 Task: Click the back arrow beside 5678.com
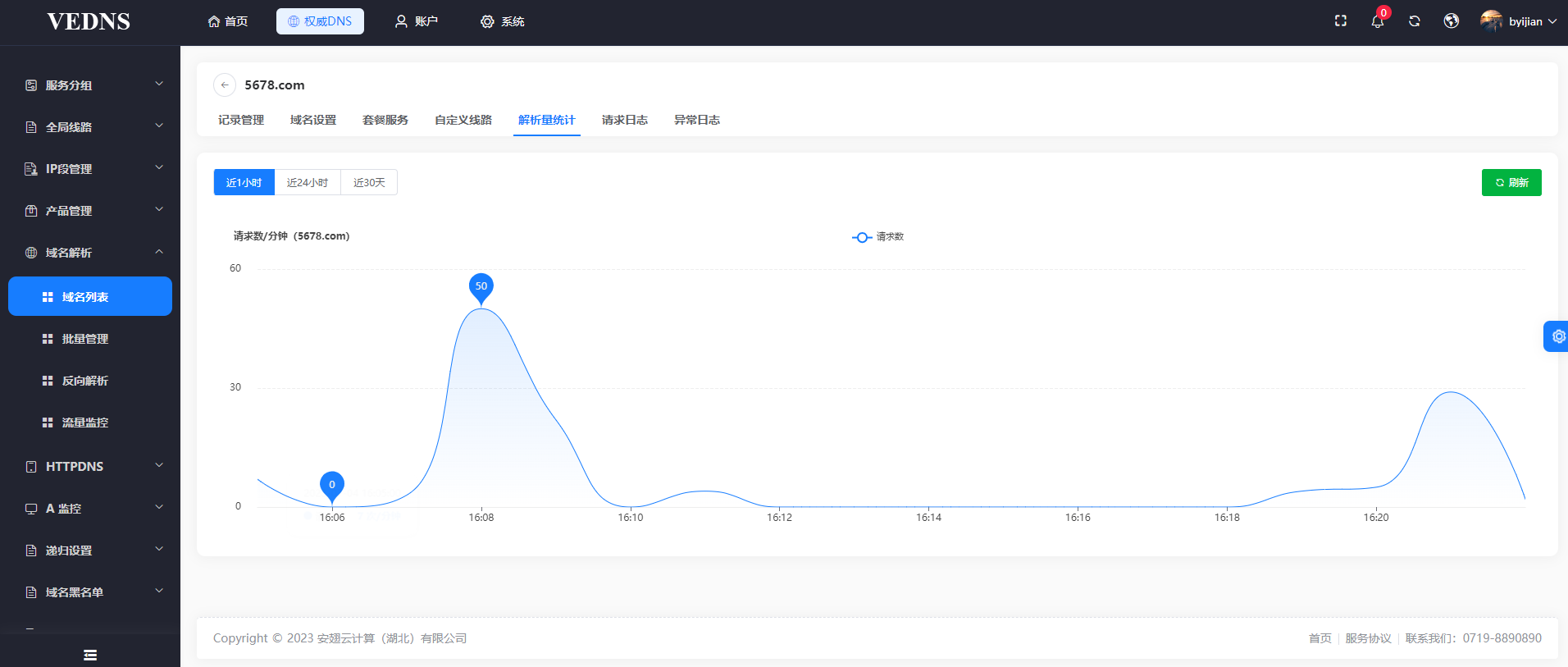point(225,85)
